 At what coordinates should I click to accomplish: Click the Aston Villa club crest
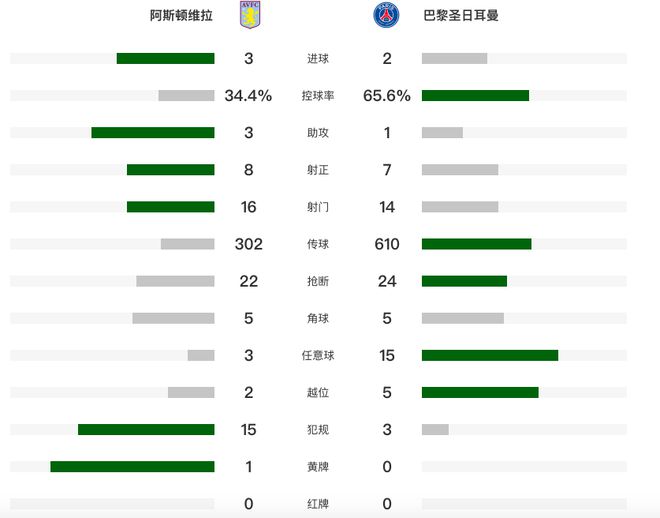250,15
